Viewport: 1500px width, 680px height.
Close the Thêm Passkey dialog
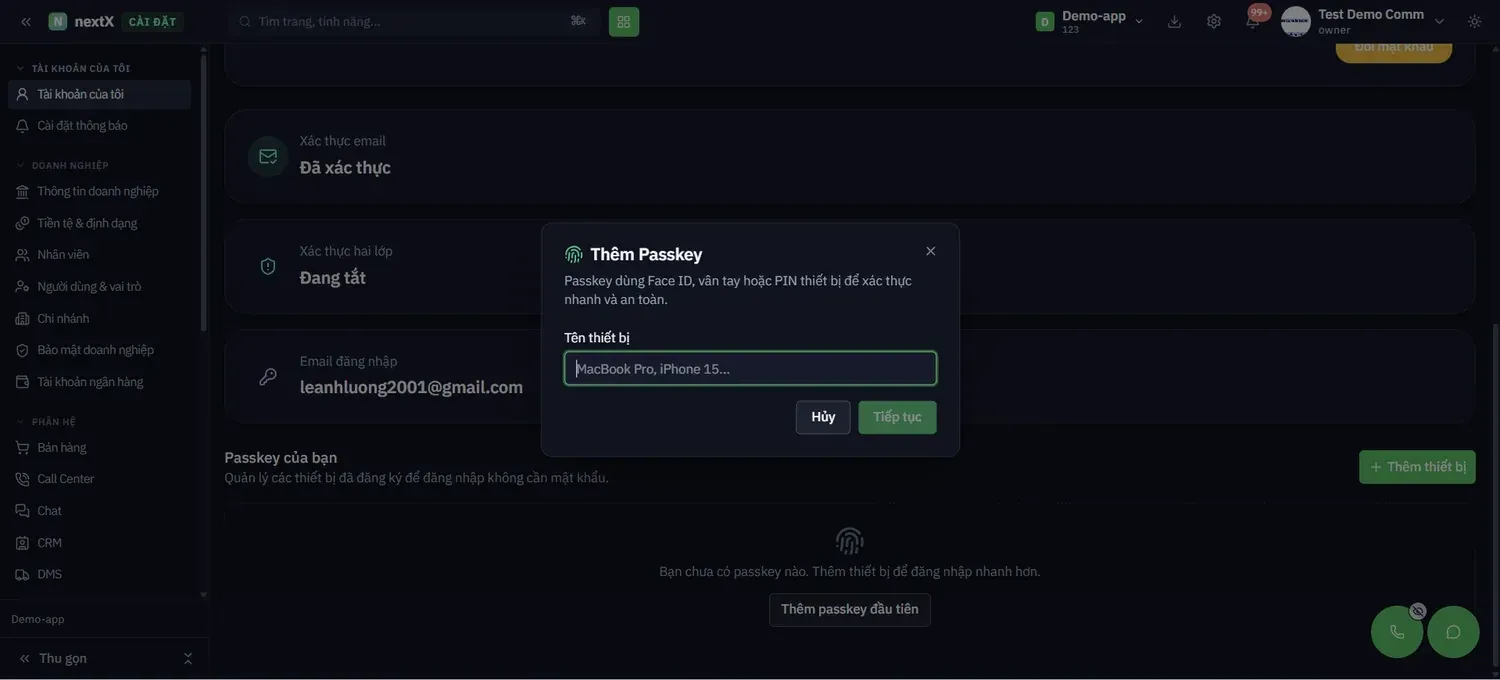tap(931, 251)
